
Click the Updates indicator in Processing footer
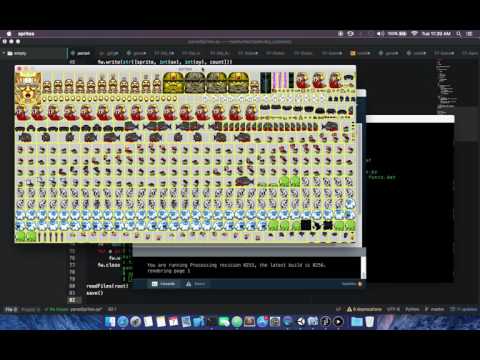pos(352,284)
